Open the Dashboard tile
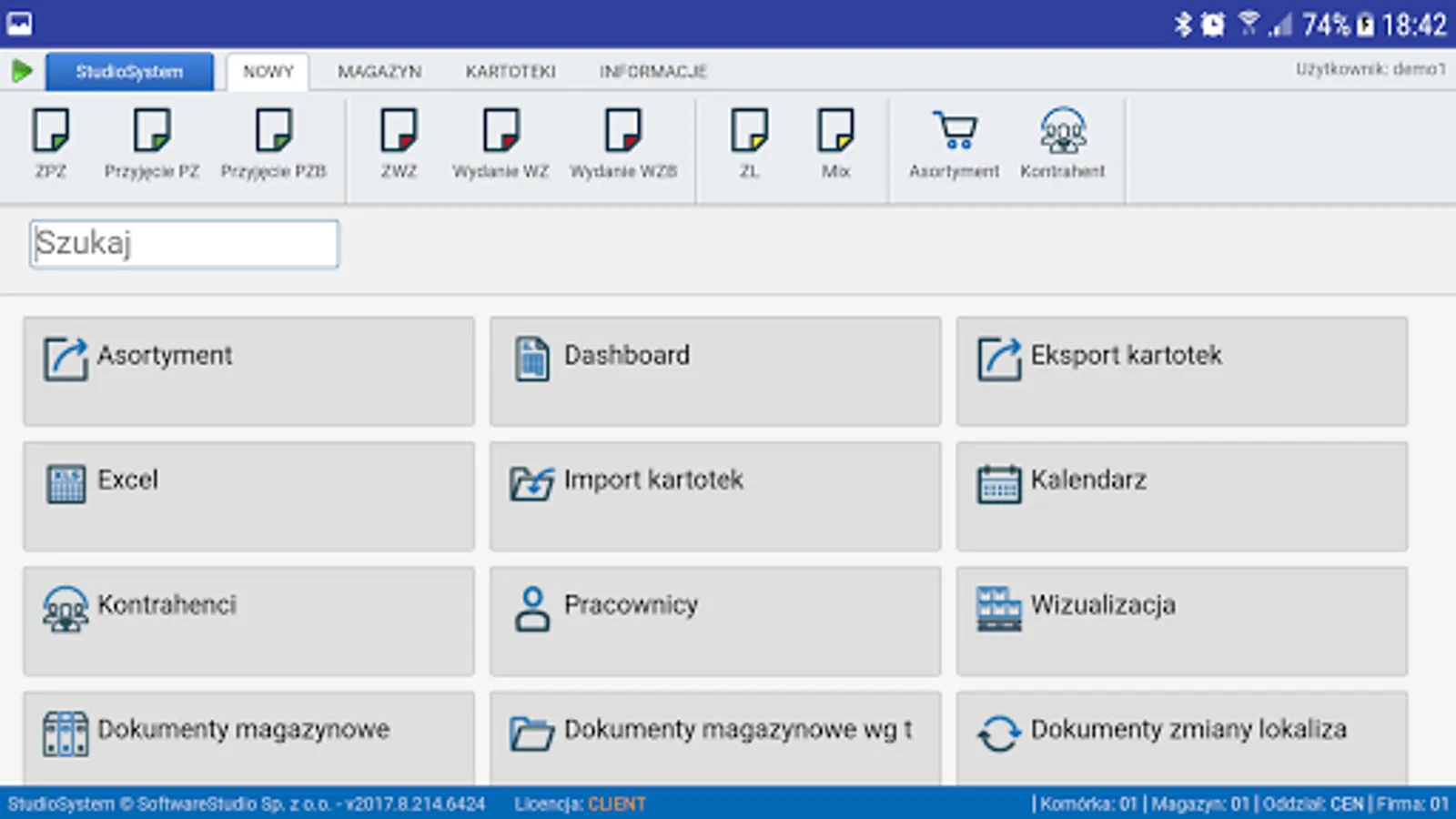 [715, 371]
